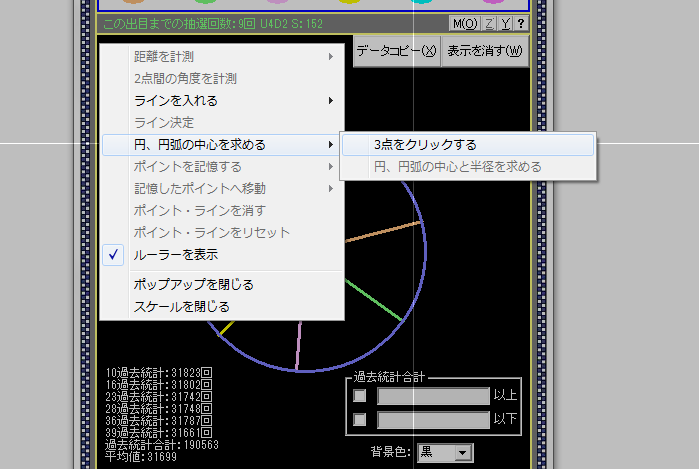This screenshot has width=699, height=469.
Task: Expand arrow next to 円、円弧の中心を求める
Action: pos(331,145)
